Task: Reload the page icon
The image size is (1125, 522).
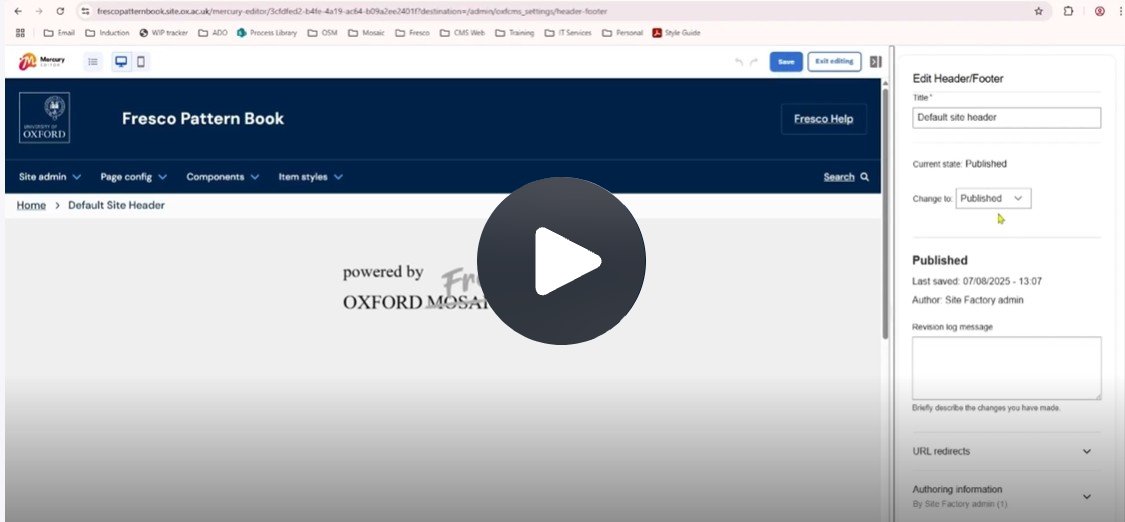Action: click(60, 11)
